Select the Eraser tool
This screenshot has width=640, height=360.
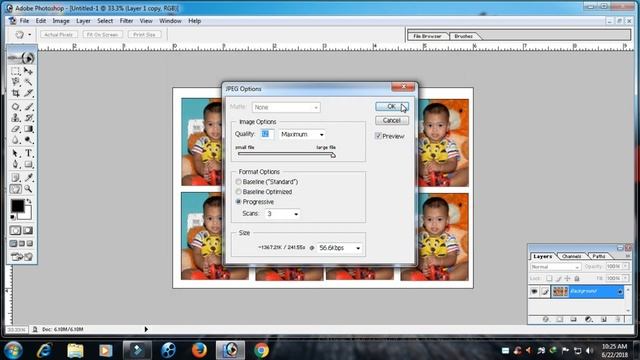(16, 129)
